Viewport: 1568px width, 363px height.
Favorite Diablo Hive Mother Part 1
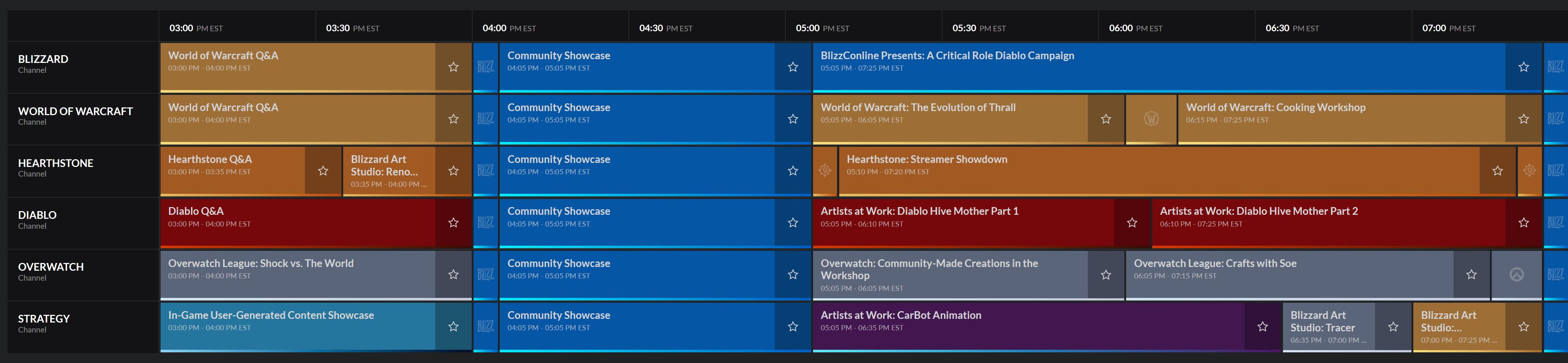pos(1132,223)
